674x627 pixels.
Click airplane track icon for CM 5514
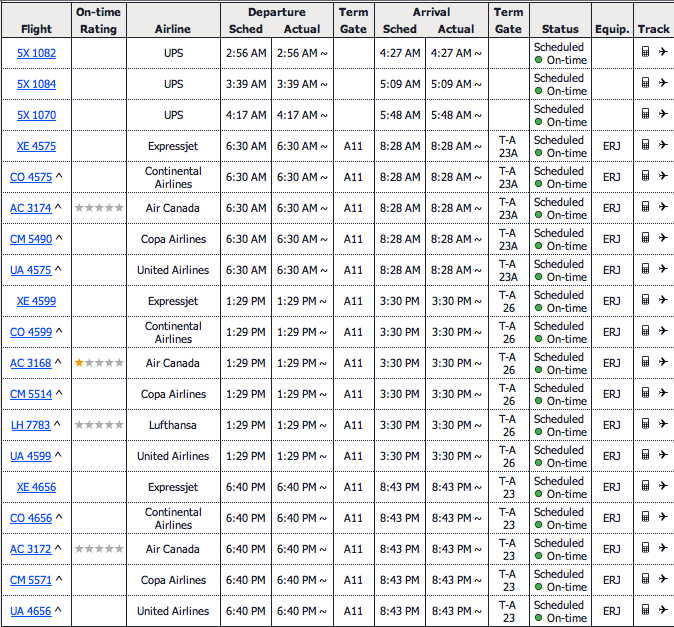663,392
